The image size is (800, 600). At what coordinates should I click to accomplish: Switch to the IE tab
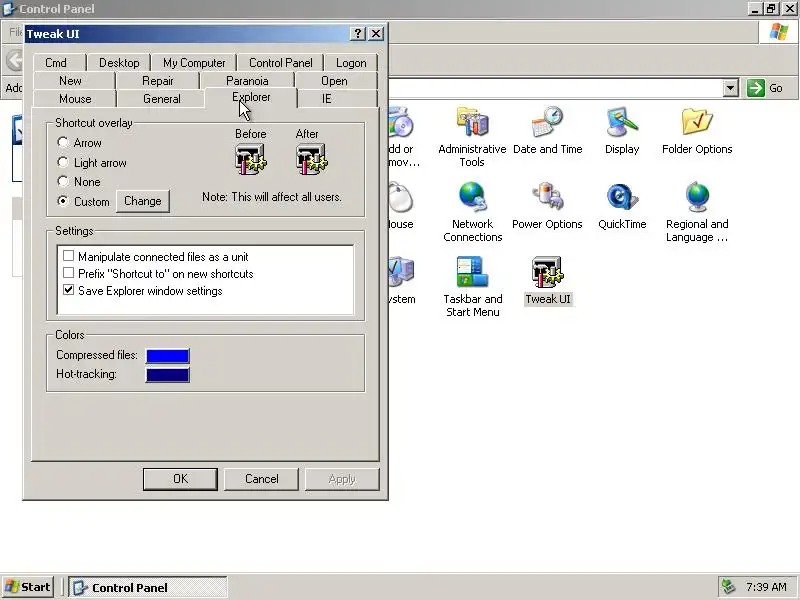[327, 98]
